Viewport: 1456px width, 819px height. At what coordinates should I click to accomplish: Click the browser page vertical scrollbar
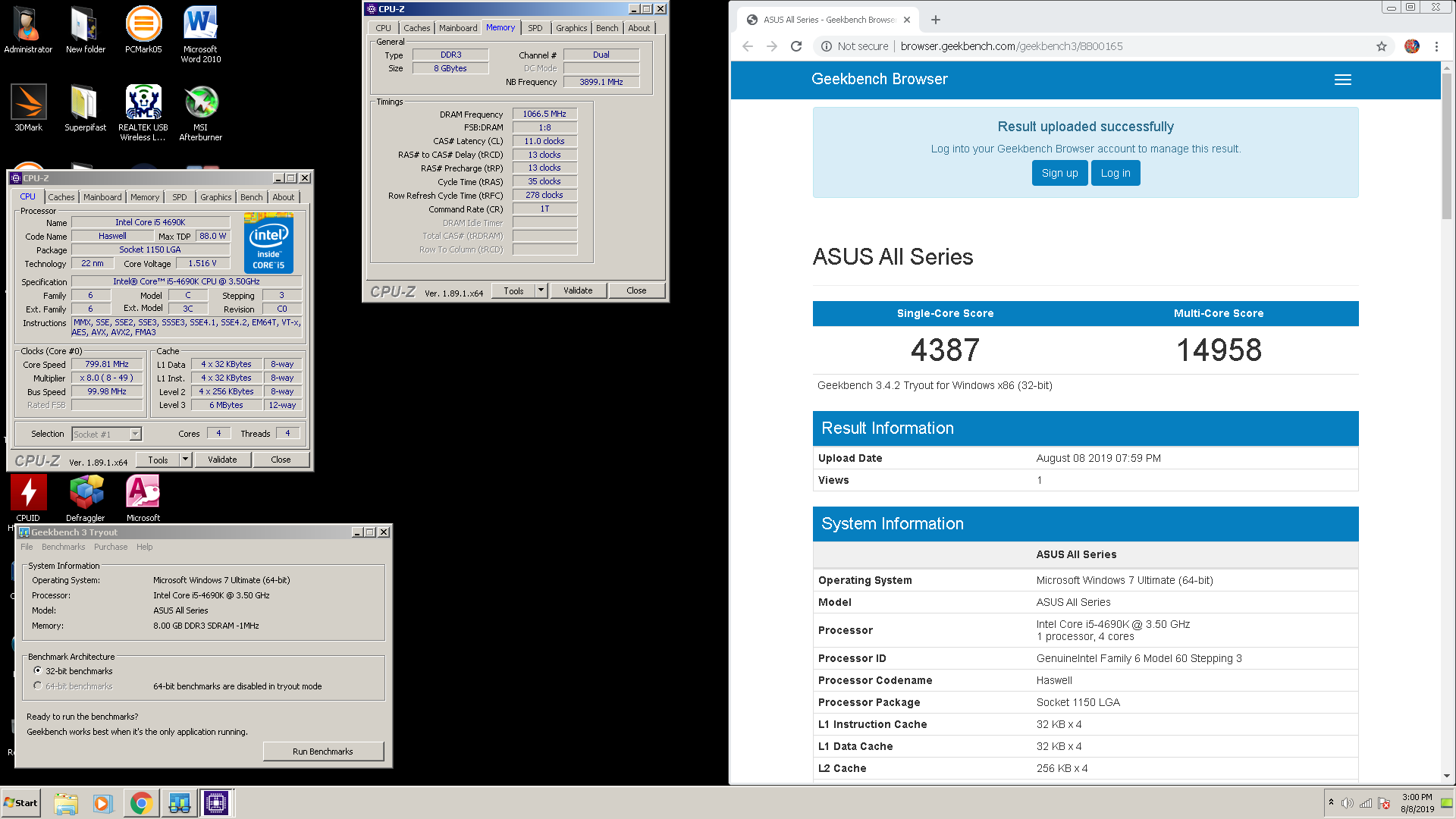coord(1447,147)
